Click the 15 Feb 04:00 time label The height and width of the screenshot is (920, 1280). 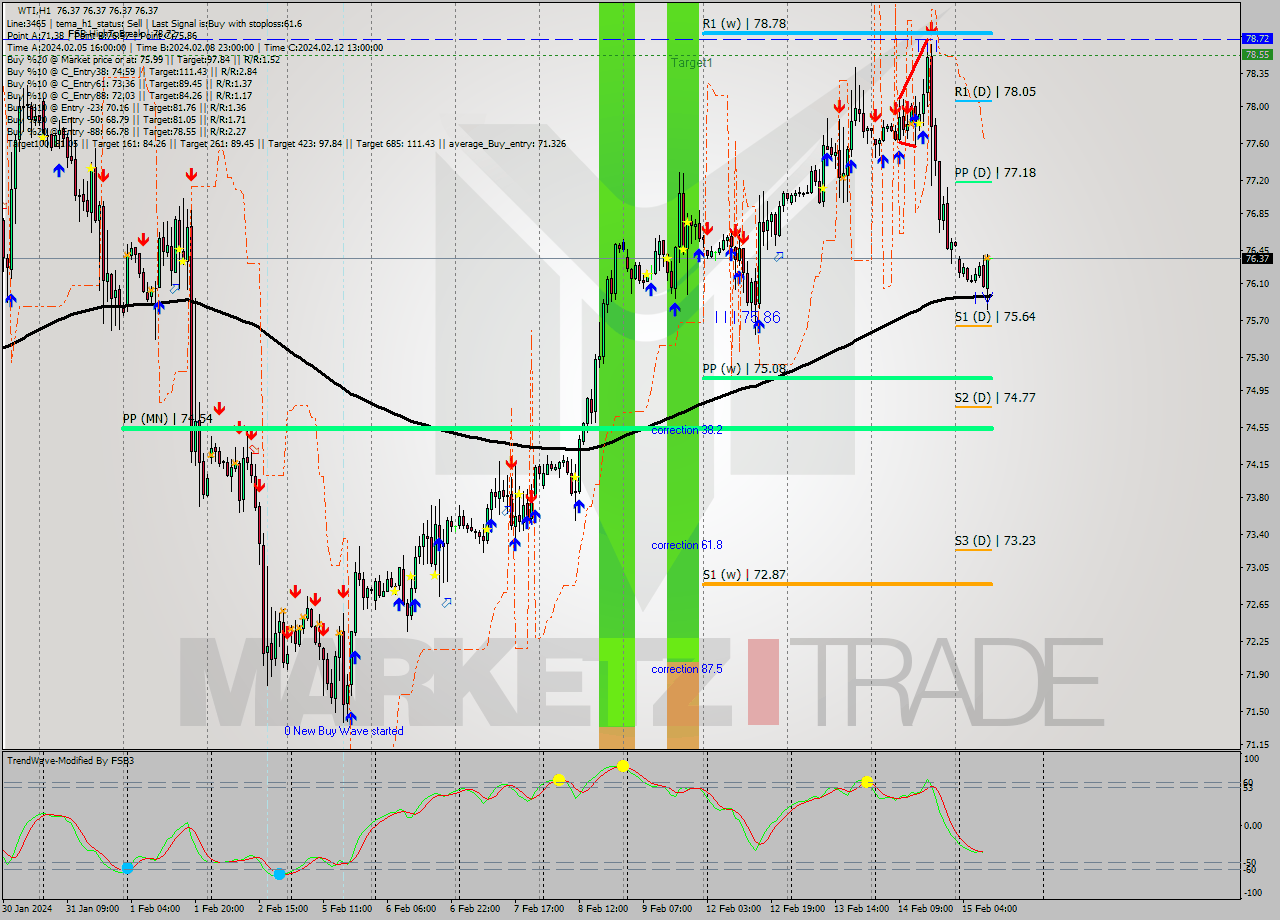pos(989,909)
